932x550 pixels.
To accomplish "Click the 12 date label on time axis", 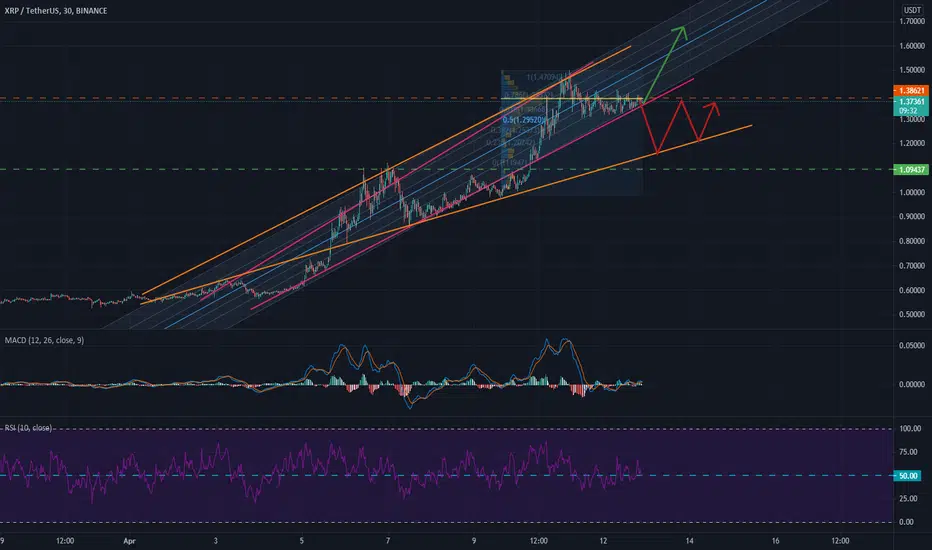I will pyautogui.click(x=603, y=541).
